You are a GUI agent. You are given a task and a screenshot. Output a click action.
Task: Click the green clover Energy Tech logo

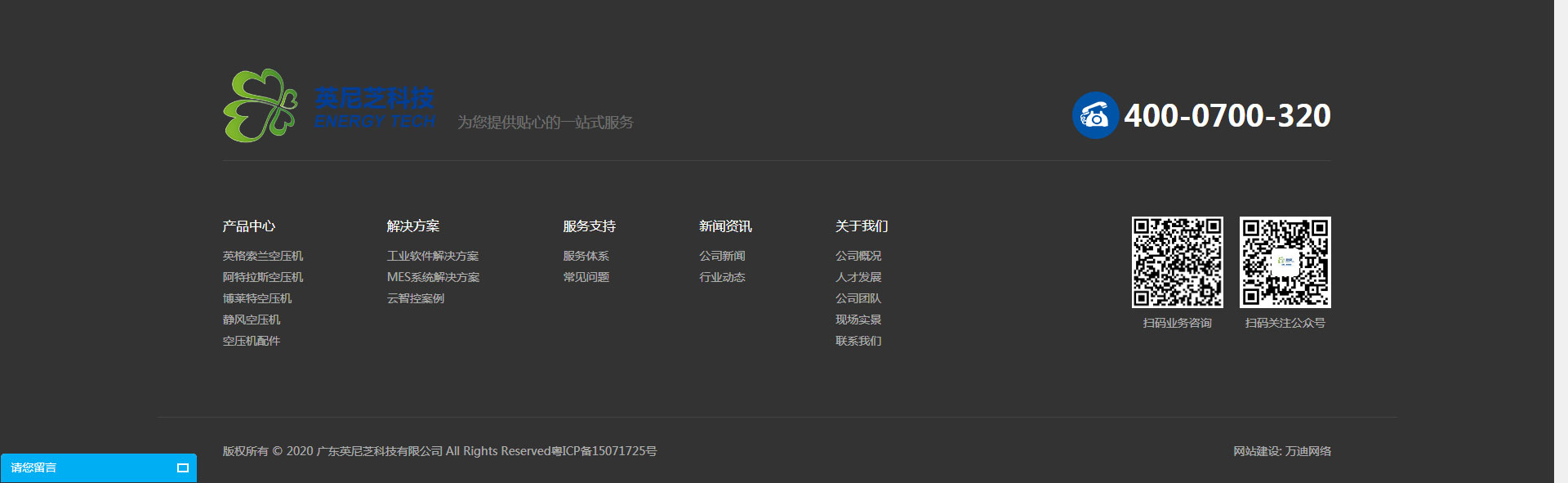click(x=261, y=105)
